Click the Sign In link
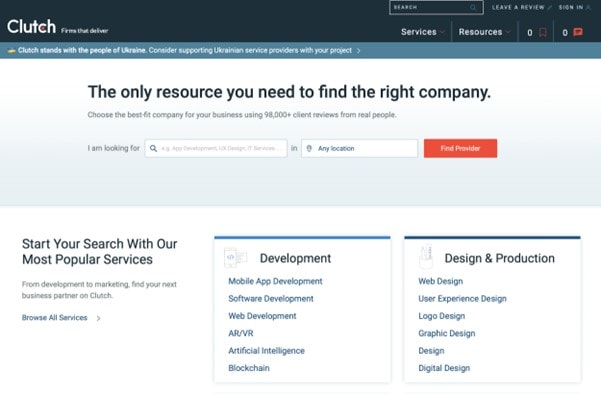This screenshot has height=394, width=601. coord(571,7)
